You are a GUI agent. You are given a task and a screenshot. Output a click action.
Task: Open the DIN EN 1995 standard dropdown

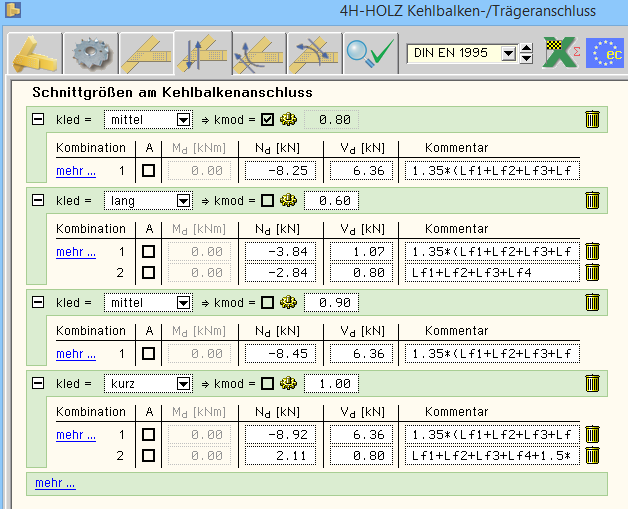509,53
